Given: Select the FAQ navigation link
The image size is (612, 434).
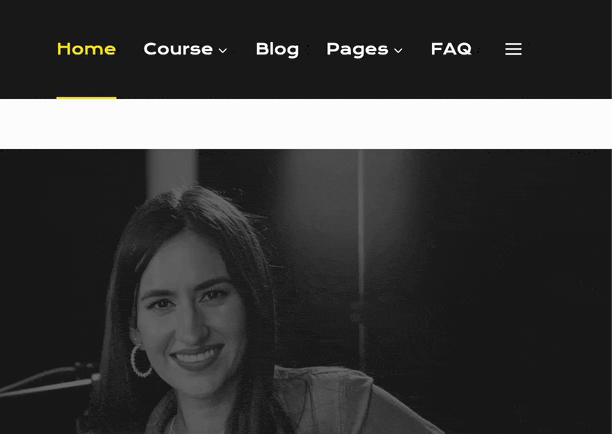Looking at the screenshot, I should click(451, 49).
